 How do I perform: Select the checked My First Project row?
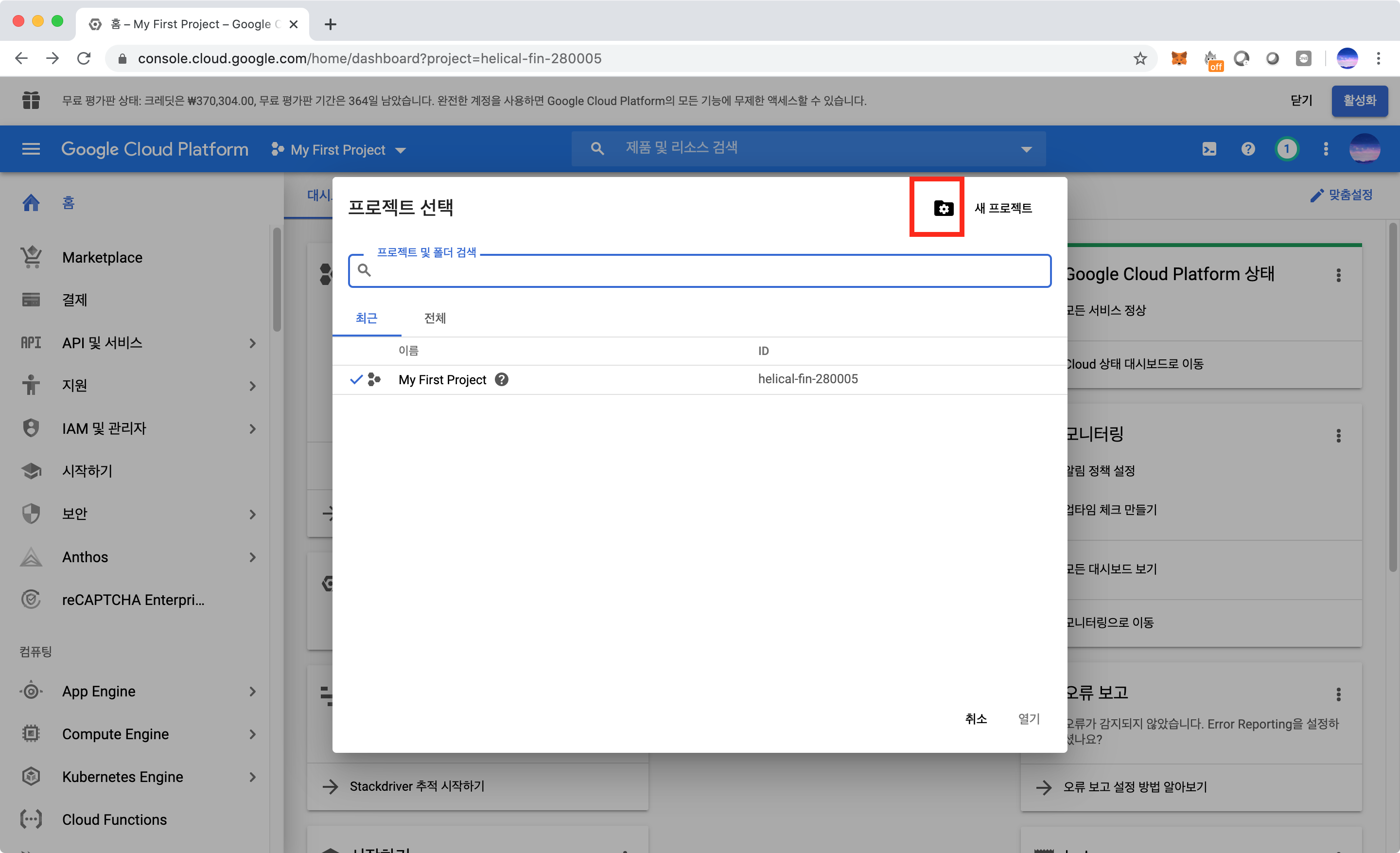[x=442, y=380]
